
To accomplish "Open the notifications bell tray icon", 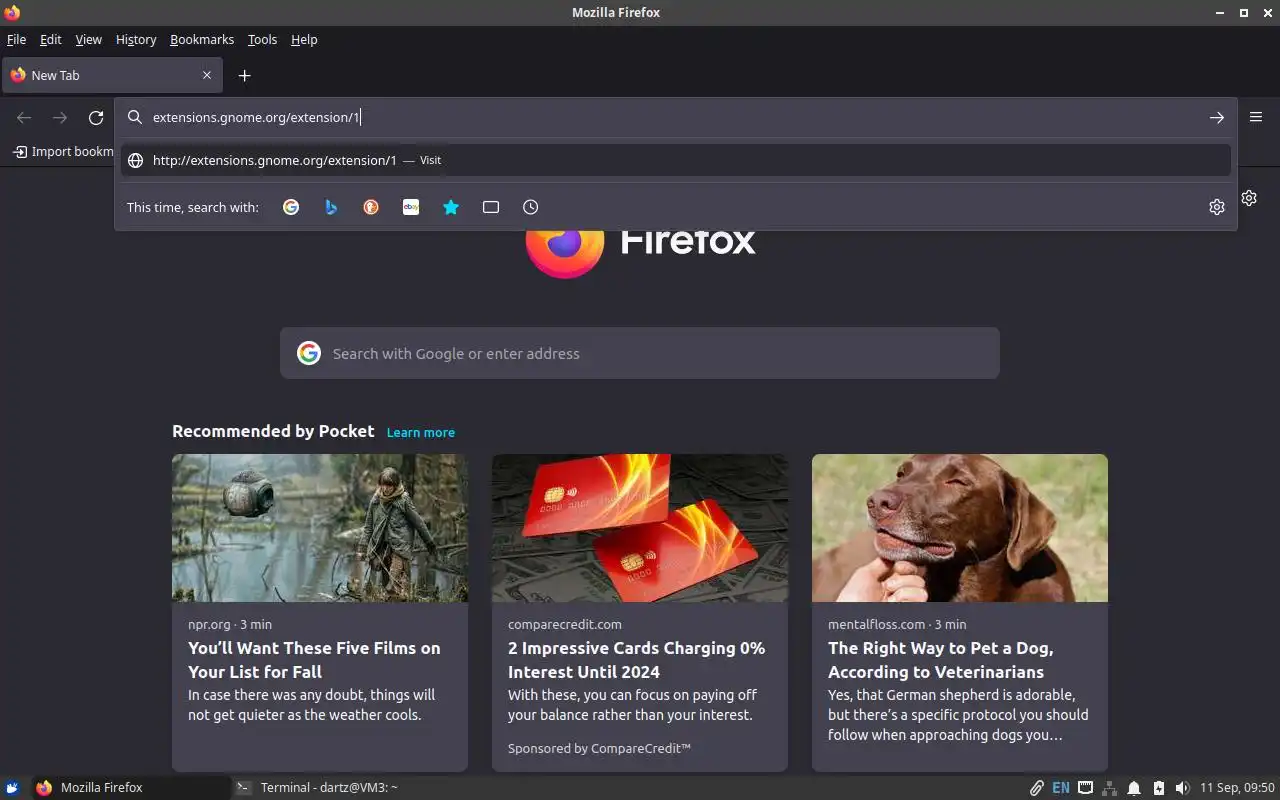I will [x=1134, y=787].
